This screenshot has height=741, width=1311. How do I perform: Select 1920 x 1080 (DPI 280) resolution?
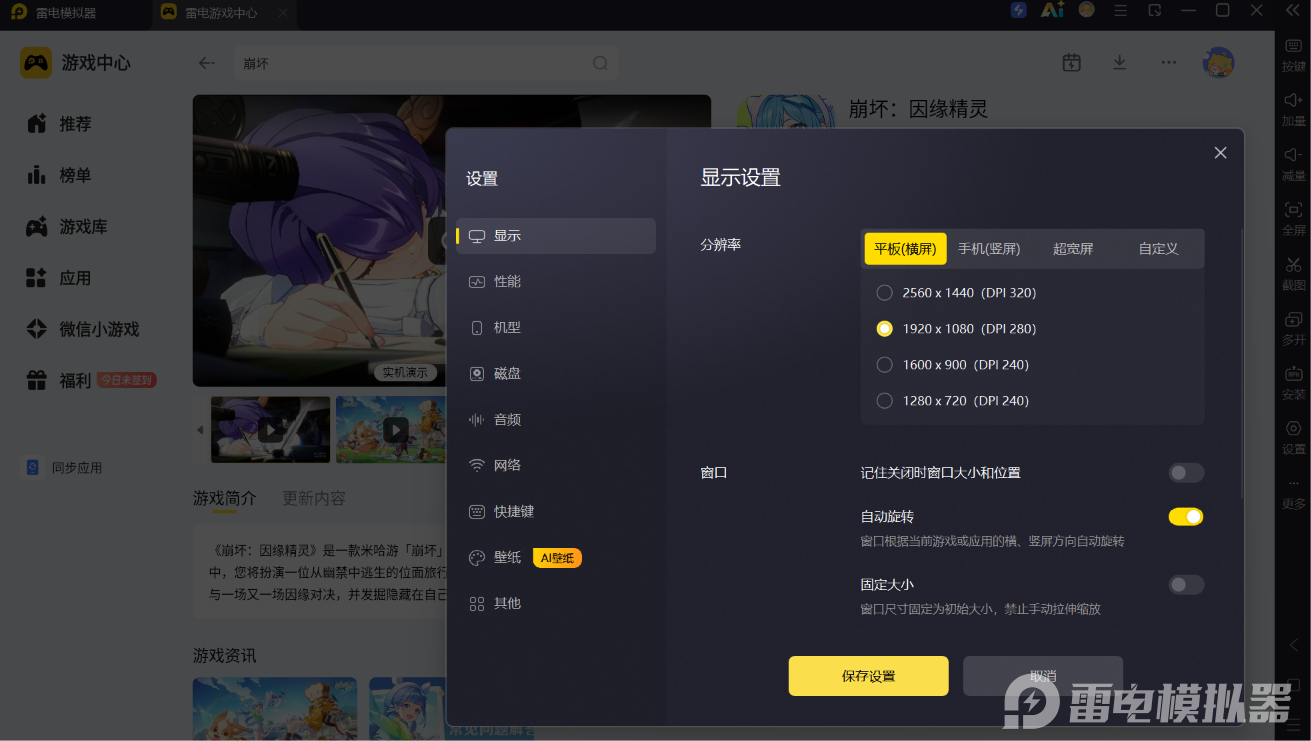click(x=956, y=329)
